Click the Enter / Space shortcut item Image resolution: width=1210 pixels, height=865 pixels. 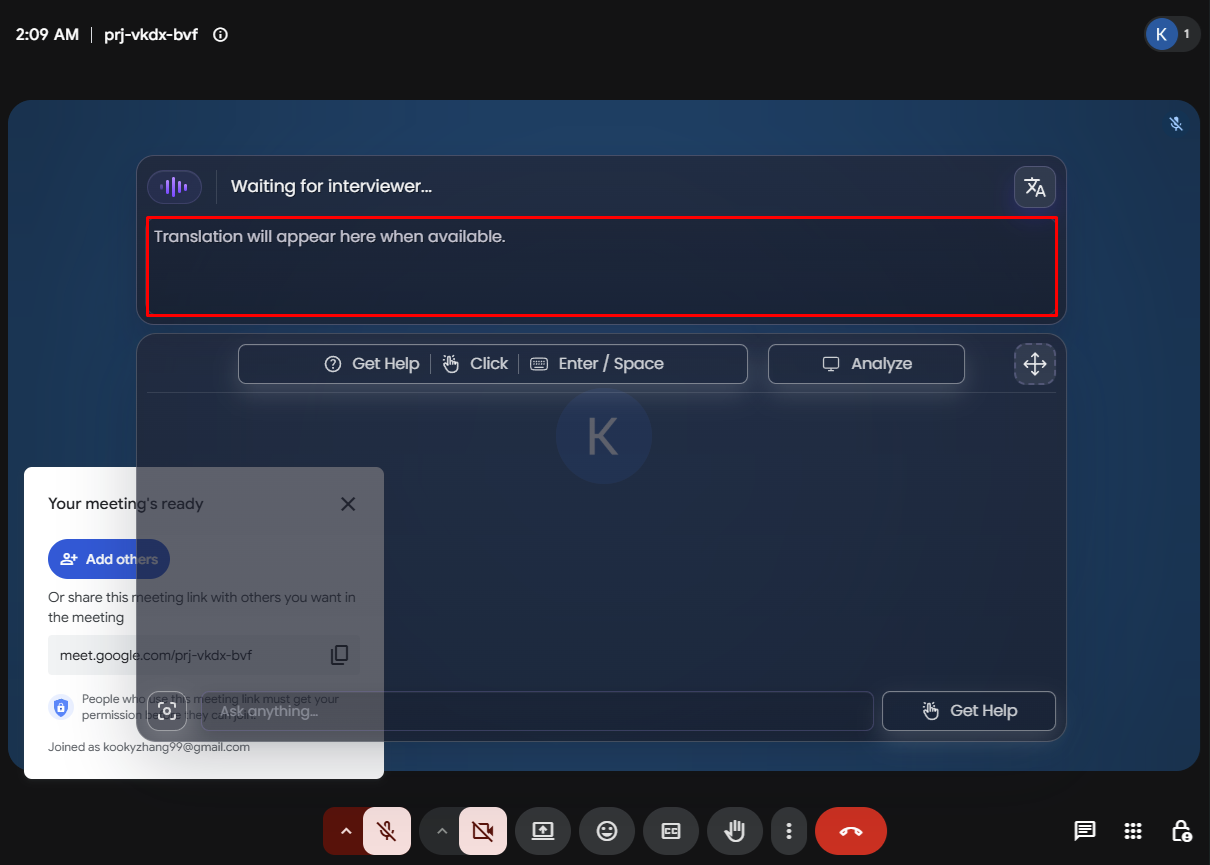point(597,364)
